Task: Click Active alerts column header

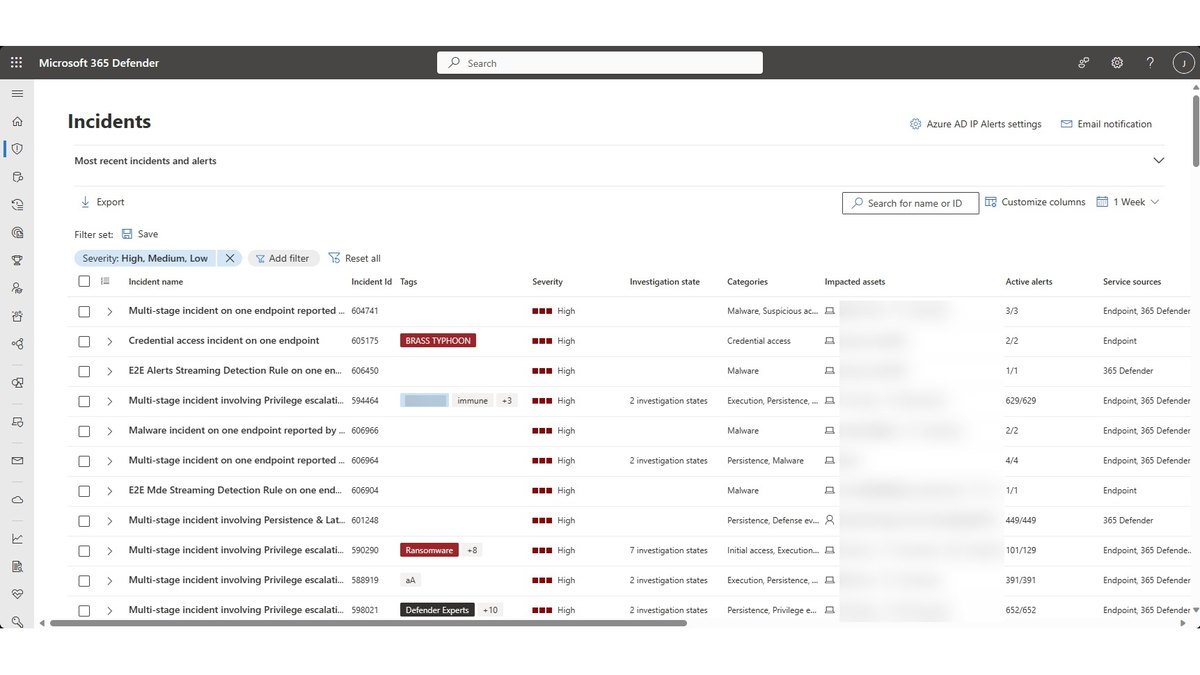Action: click(x=1029, y=282)
